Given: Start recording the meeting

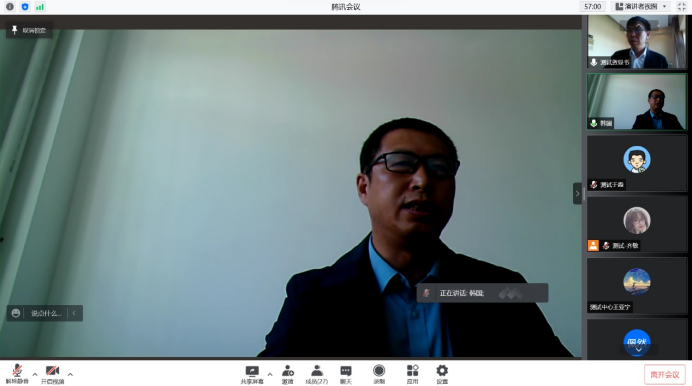Looking at the screenshot, I should click(379, 375).
